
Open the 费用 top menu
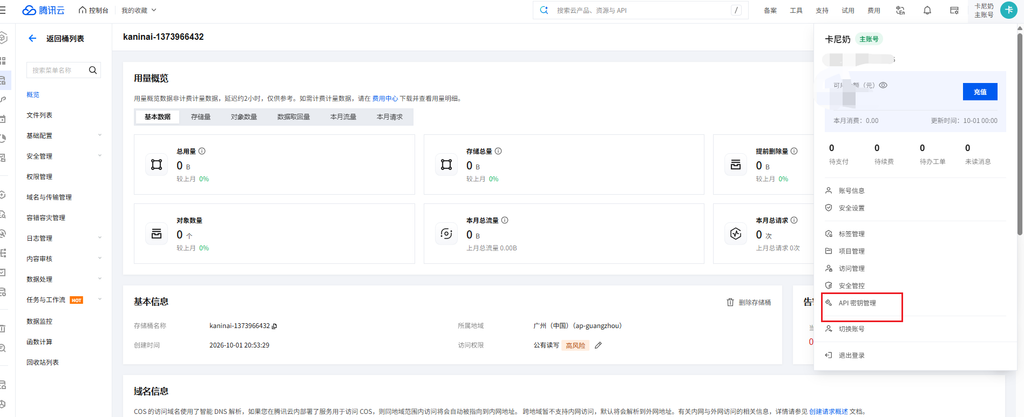873,10
